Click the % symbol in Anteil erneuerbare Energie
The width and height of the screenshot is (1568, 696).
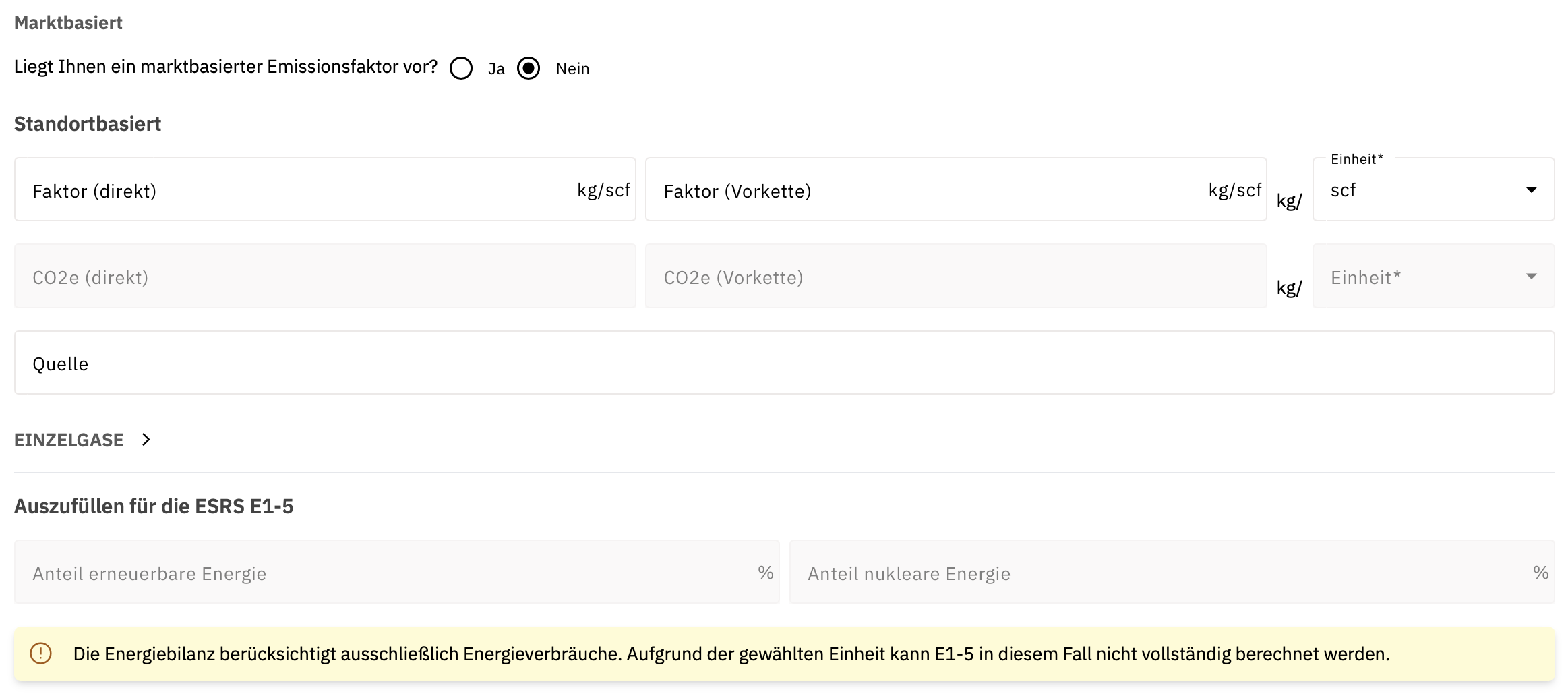pyautogui.click(x=765, y=573)
